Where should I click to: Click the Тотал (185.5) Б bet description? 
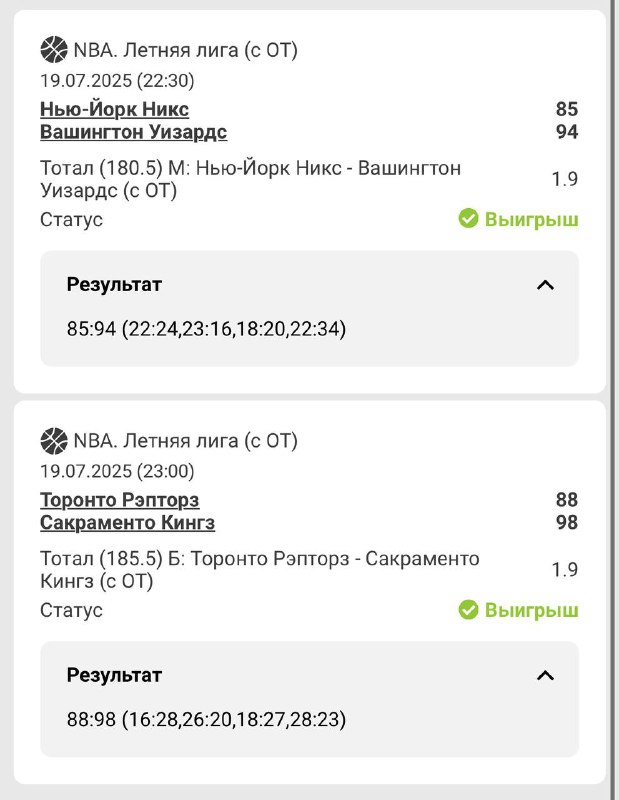pyautogui.click(x=259, y=570)
